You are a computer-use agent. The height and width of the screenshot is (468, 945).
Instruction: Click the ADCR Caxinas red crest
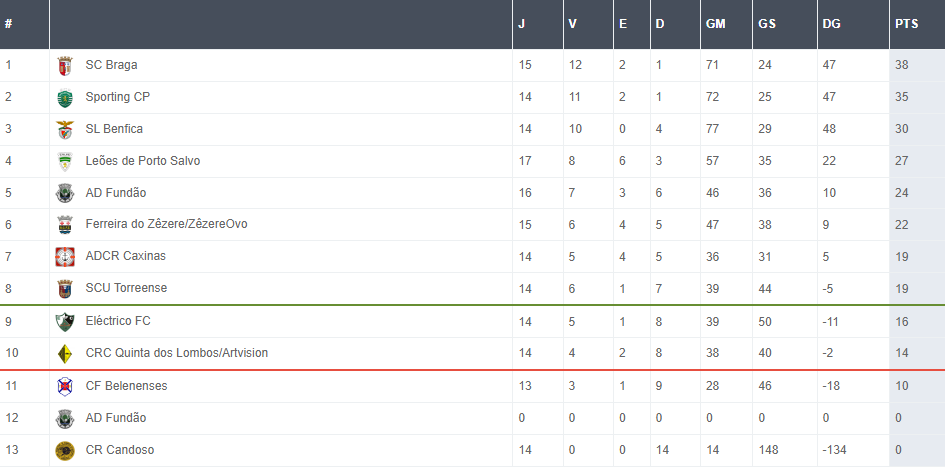tap(65, 257)
